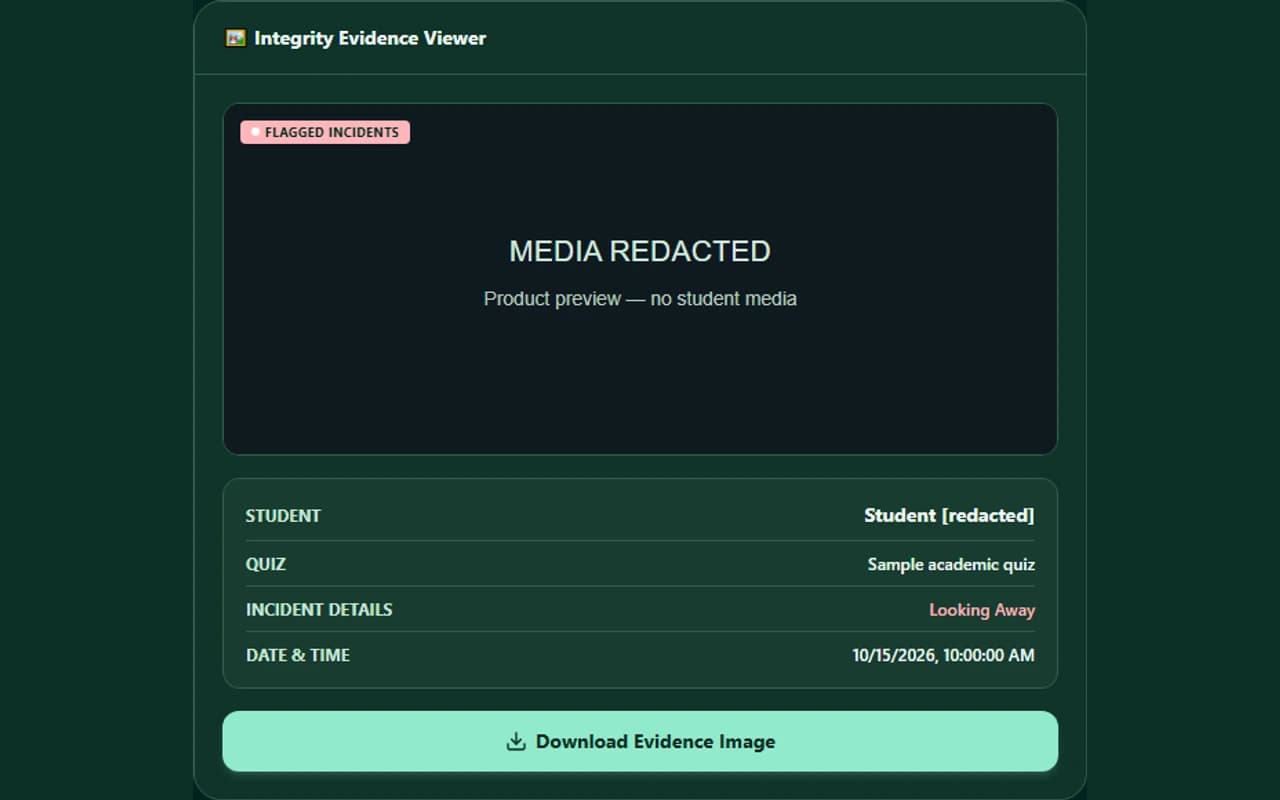Click the QUIZ row label
Image resolution: width=1280 pixels, height=800 pixels.
point(266,564)
